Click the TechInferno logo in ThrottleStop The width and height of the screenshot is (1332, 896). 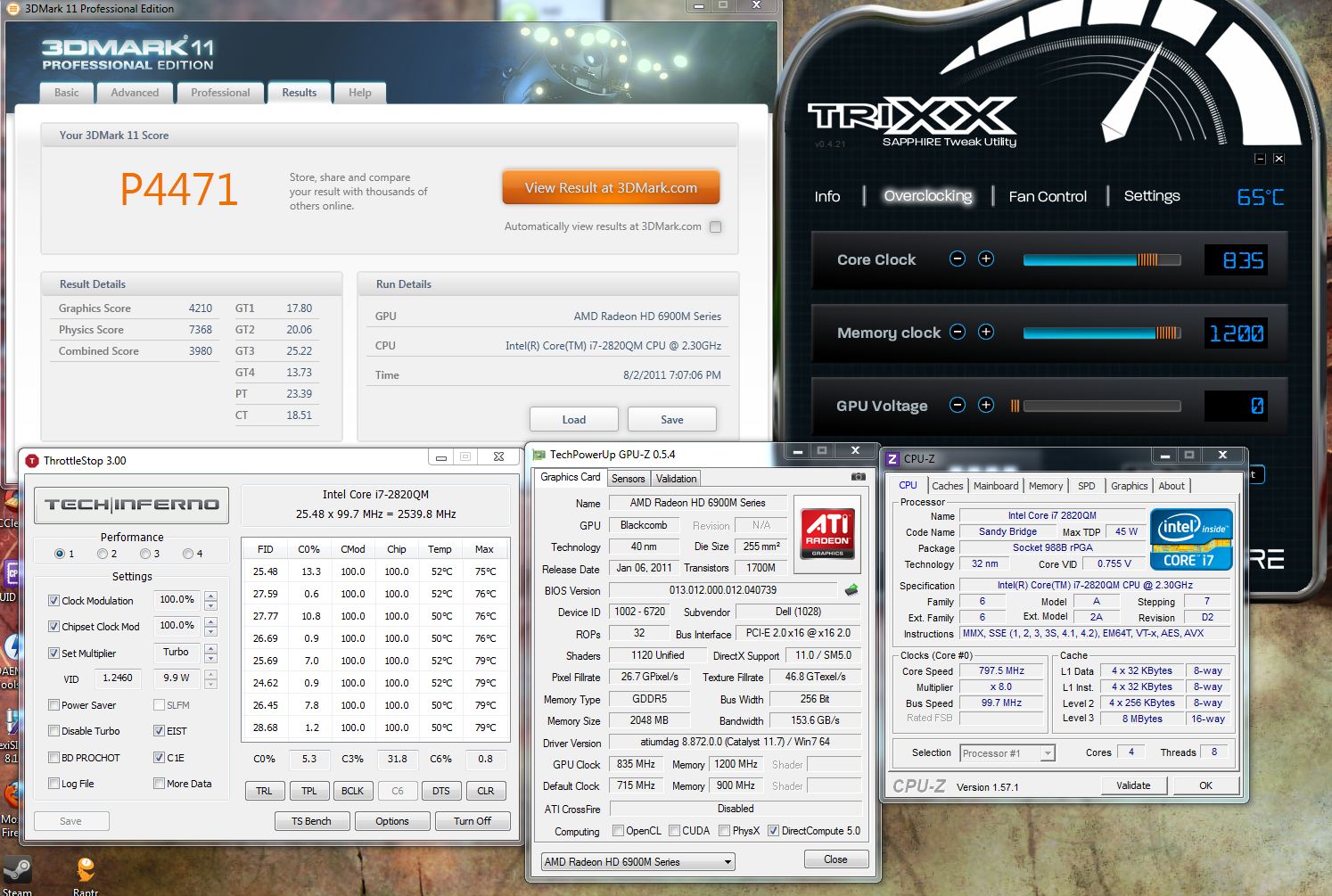pos(132,505)
